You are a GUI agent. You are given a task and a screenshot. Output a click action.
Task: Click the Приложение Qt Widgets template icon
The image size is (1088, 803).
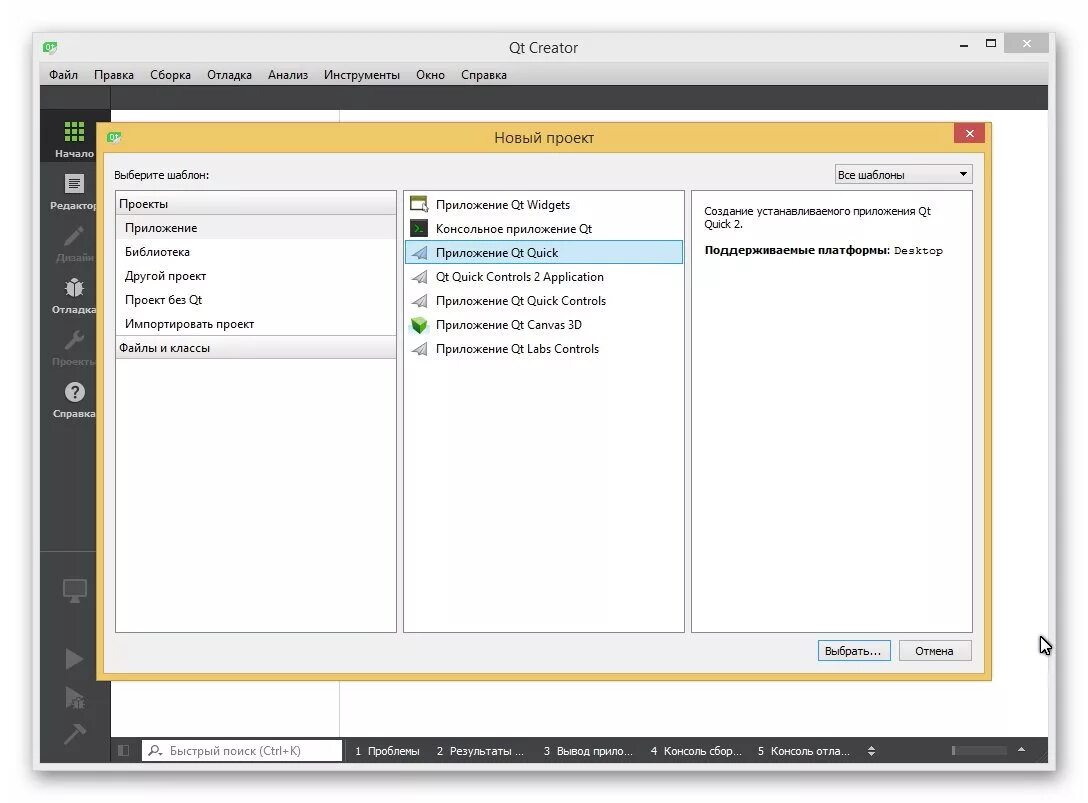coord(419,205)
